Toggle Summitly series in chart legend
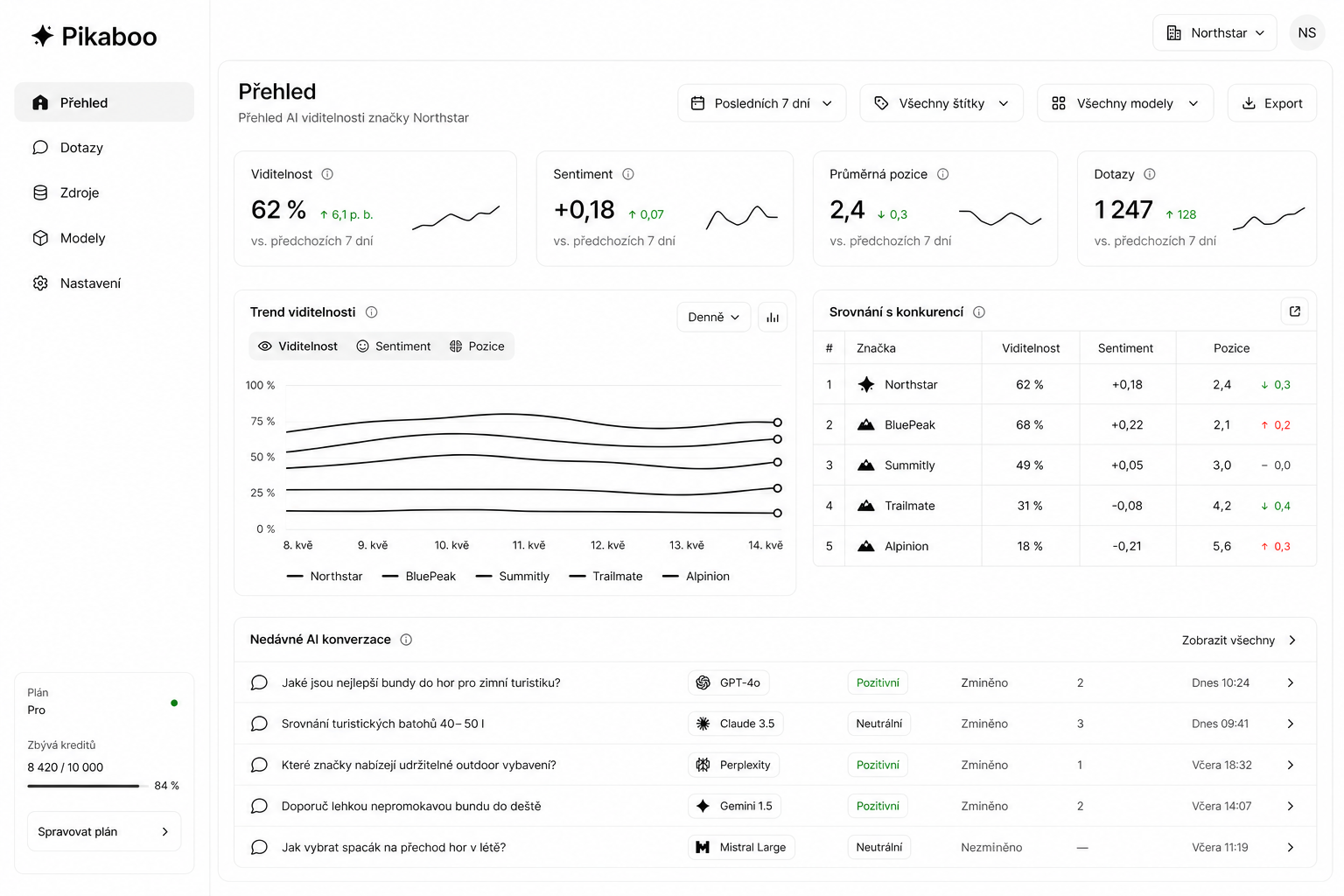This screenshot has width=1344, height=896. (x=513, y=576)
